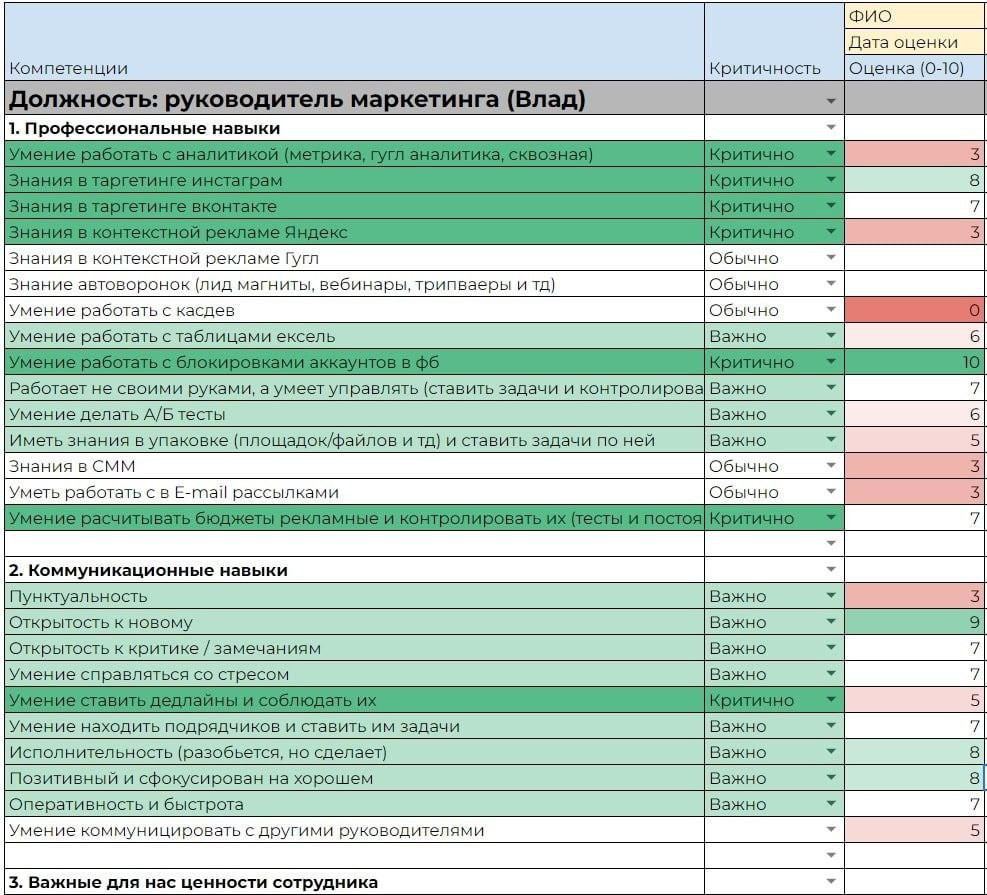Select the score 9 cell for Открытость к новому
987x895 pixels.
coord(915,622)
